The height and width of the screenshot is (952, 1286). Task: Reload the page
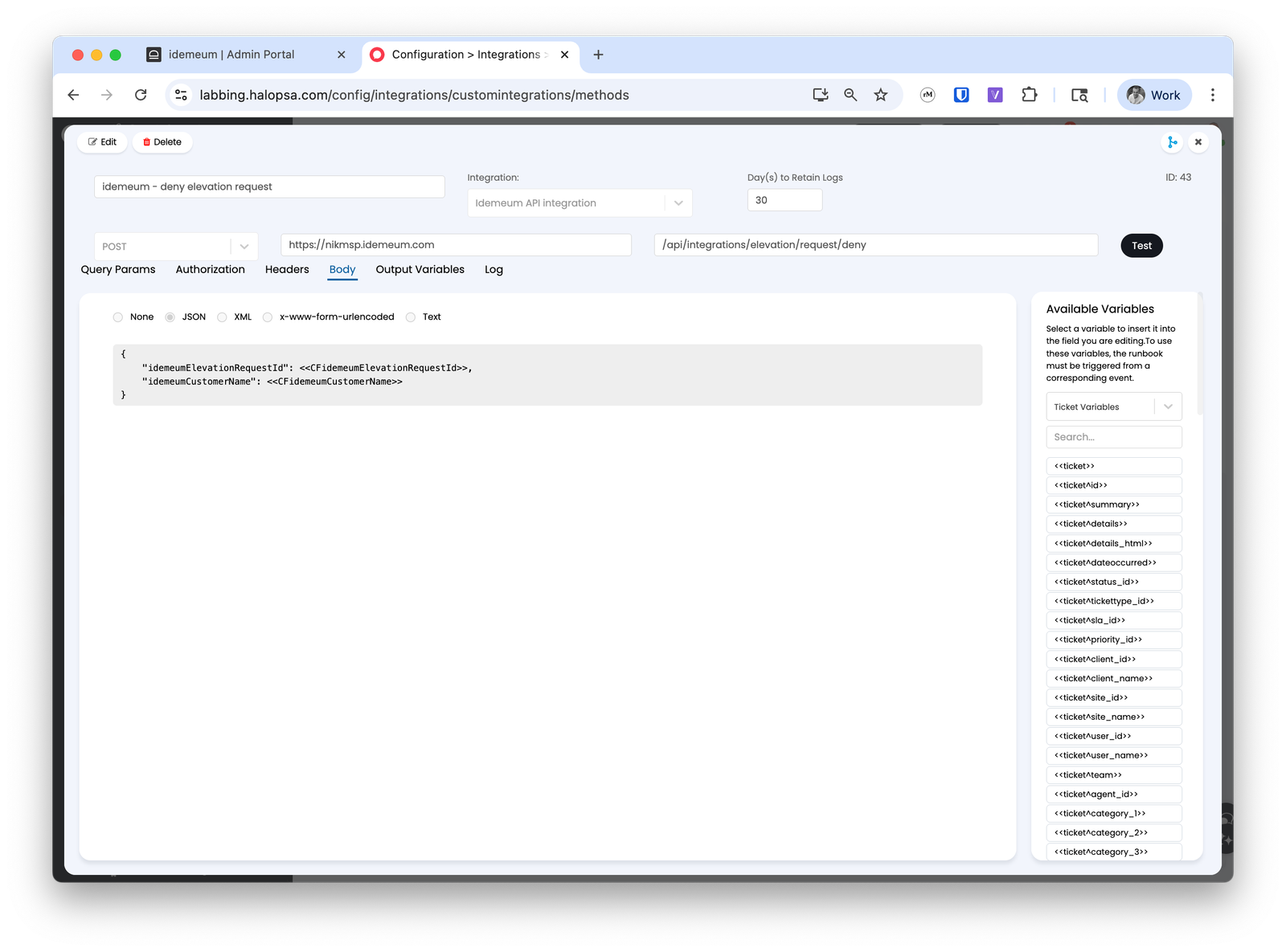click(141, 95)
